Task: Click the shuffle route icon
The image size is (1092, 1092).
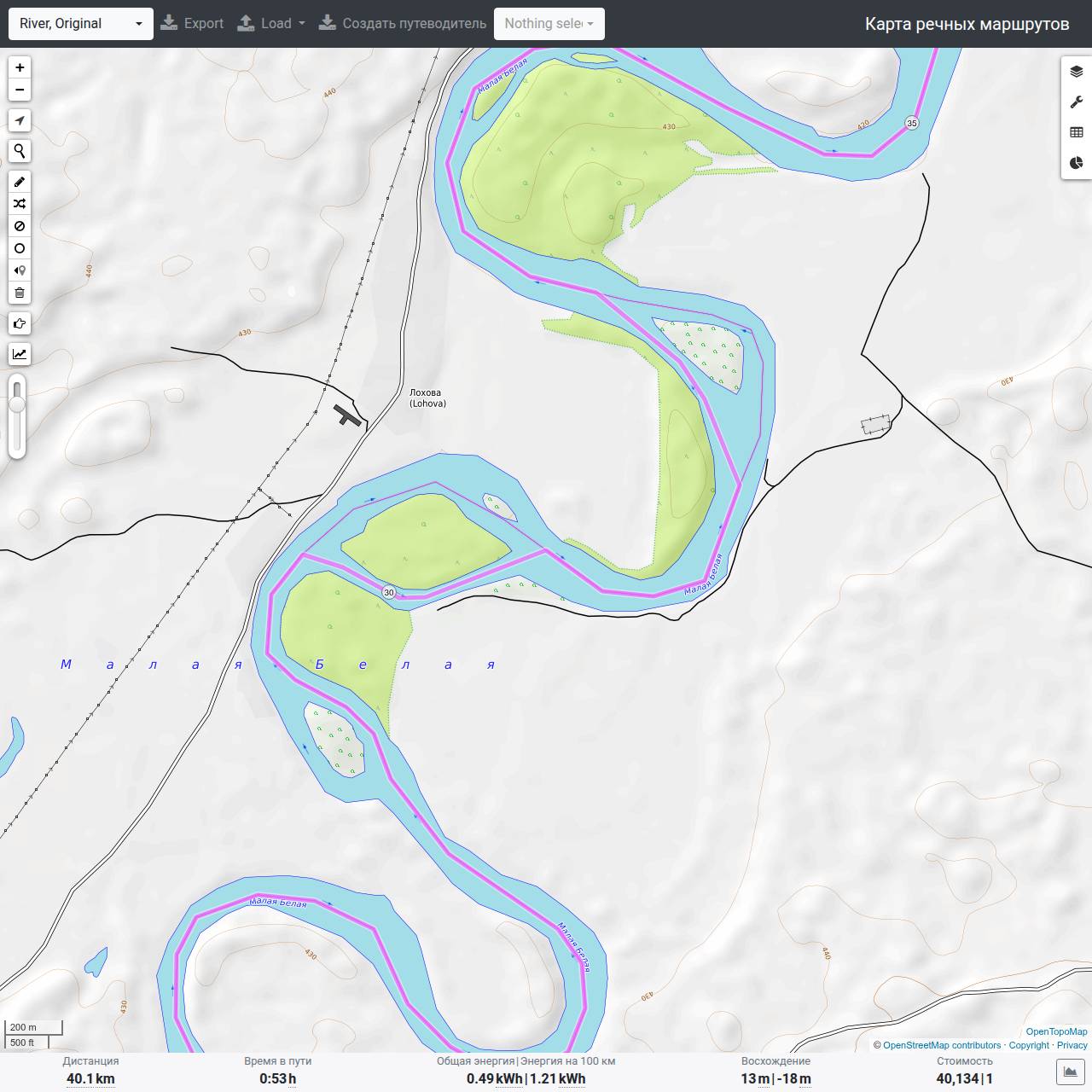Action: pos(20,204)
